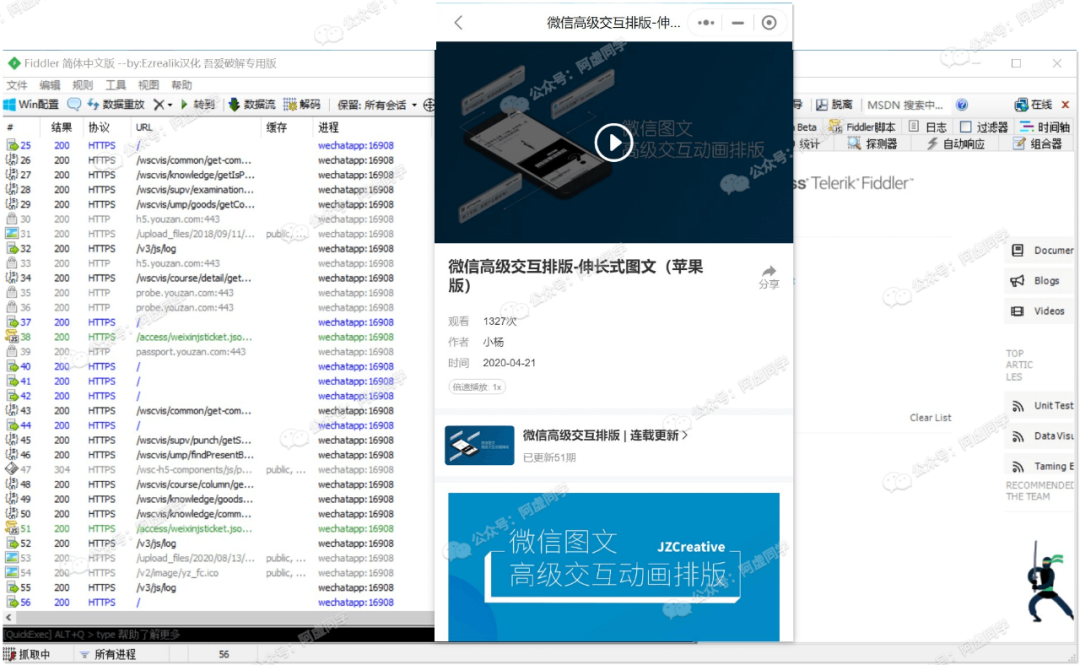Click the MSDN search input field
The image size is (1080, 665).
pyautogui.click(x=905, y=105)
